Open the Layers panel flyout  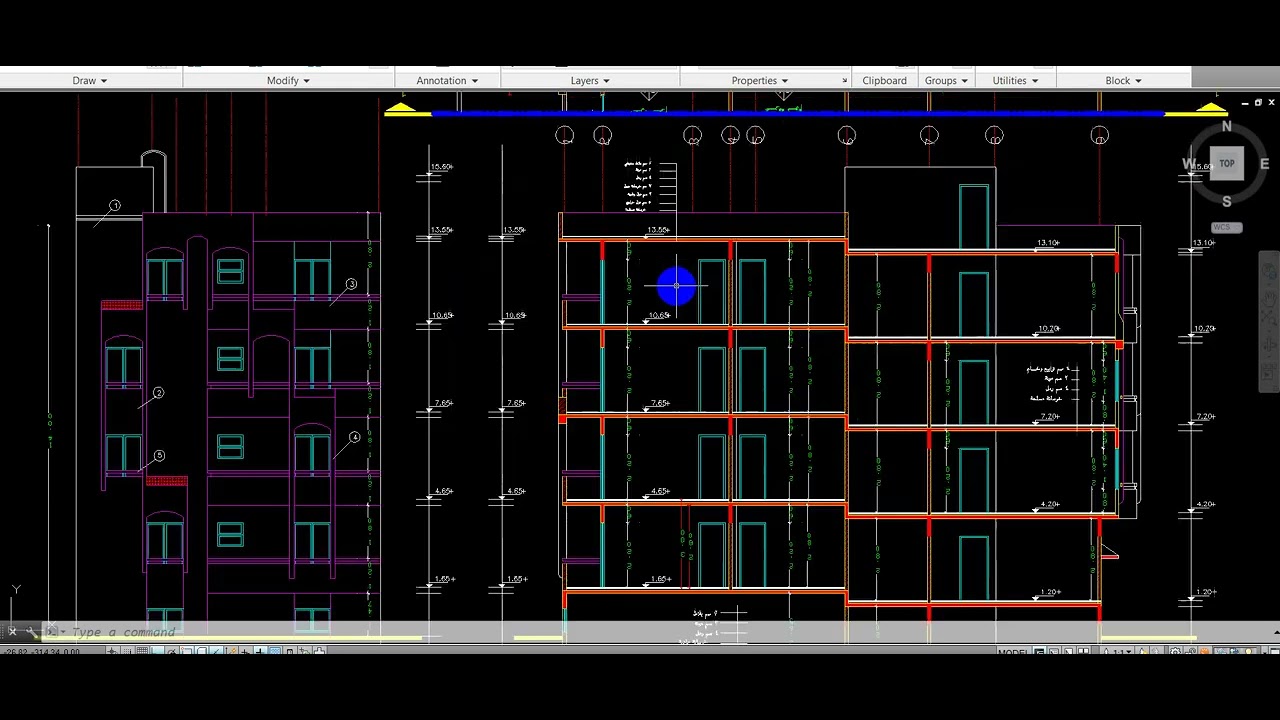click(x=590, y=81)
